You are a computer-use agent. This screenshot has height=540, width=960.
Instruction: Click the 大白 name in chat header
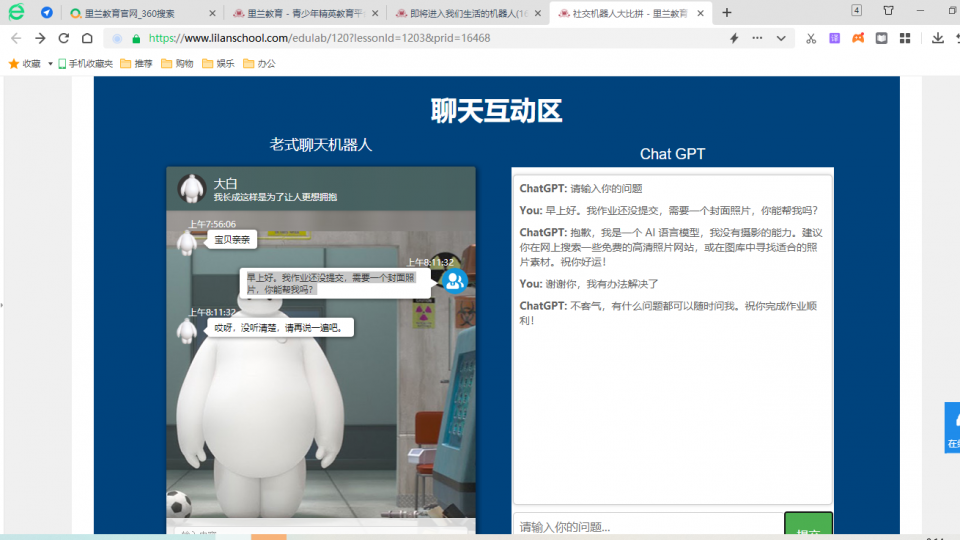(225, 183)
